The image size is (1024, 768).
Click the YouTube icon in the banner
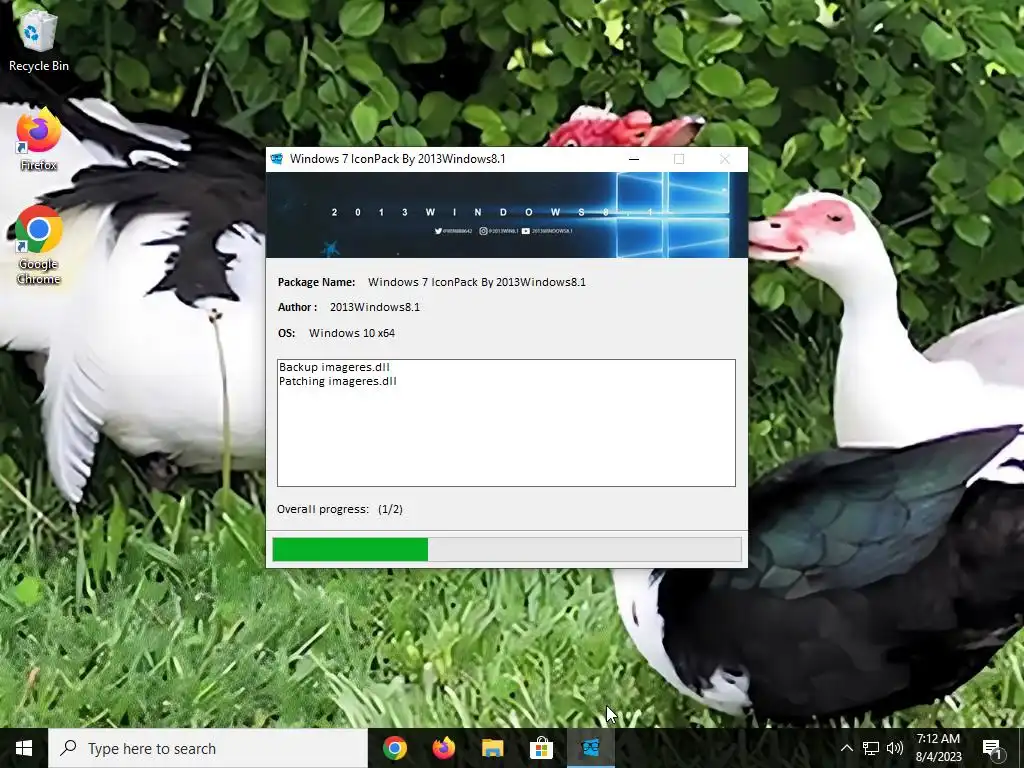[526, 231]
